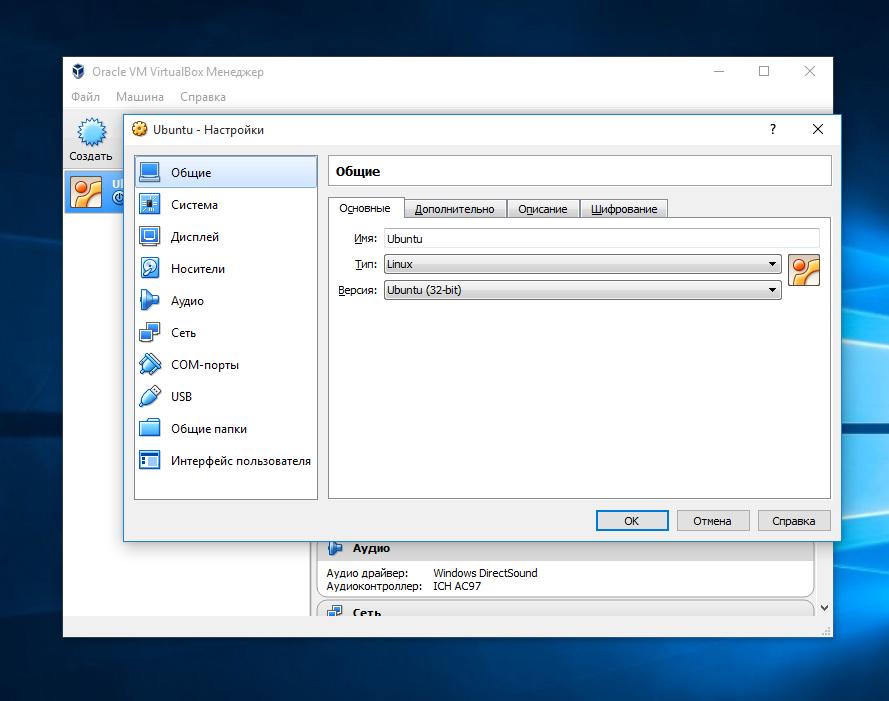This screenshot has height=701, width=889.
Task: Switch to the Описание tab
Action: (542, 209)
